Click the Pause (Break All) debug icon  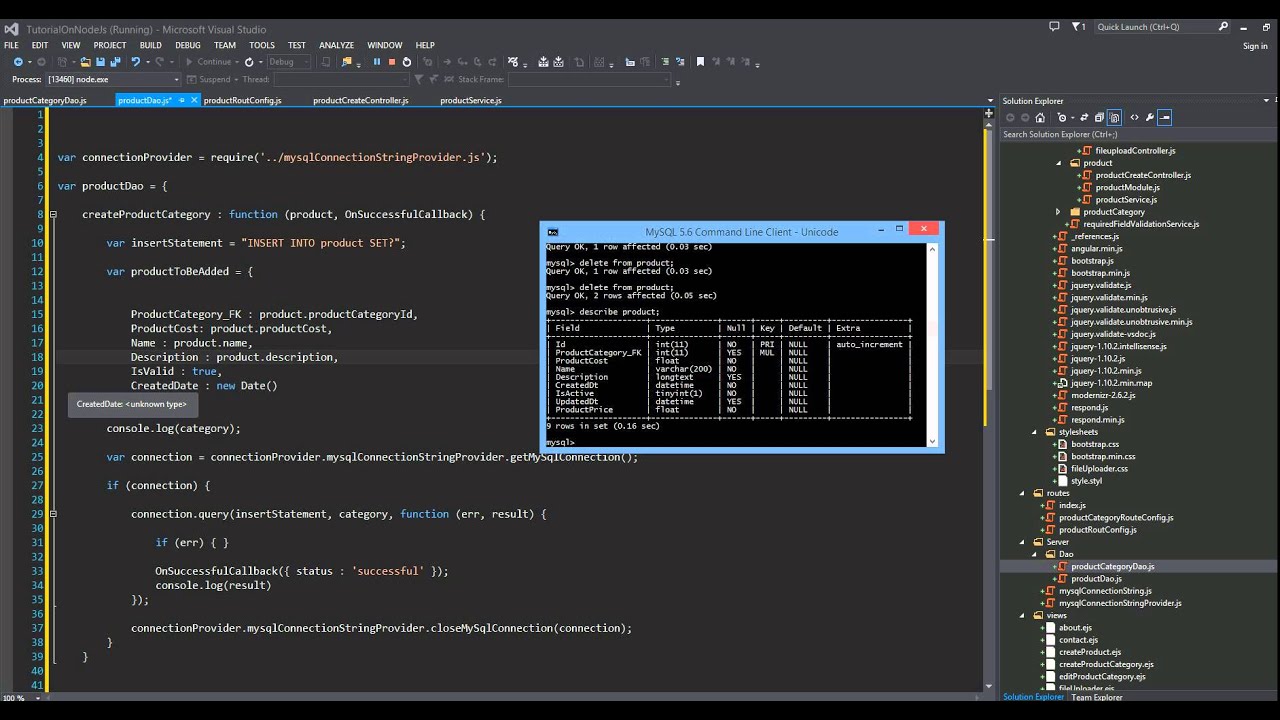pyautogui.click(x=377, y=61)
